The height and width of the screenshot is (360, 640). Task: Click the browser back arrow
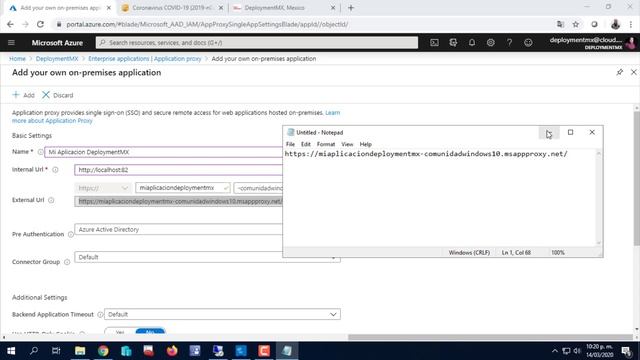(10, 24)
